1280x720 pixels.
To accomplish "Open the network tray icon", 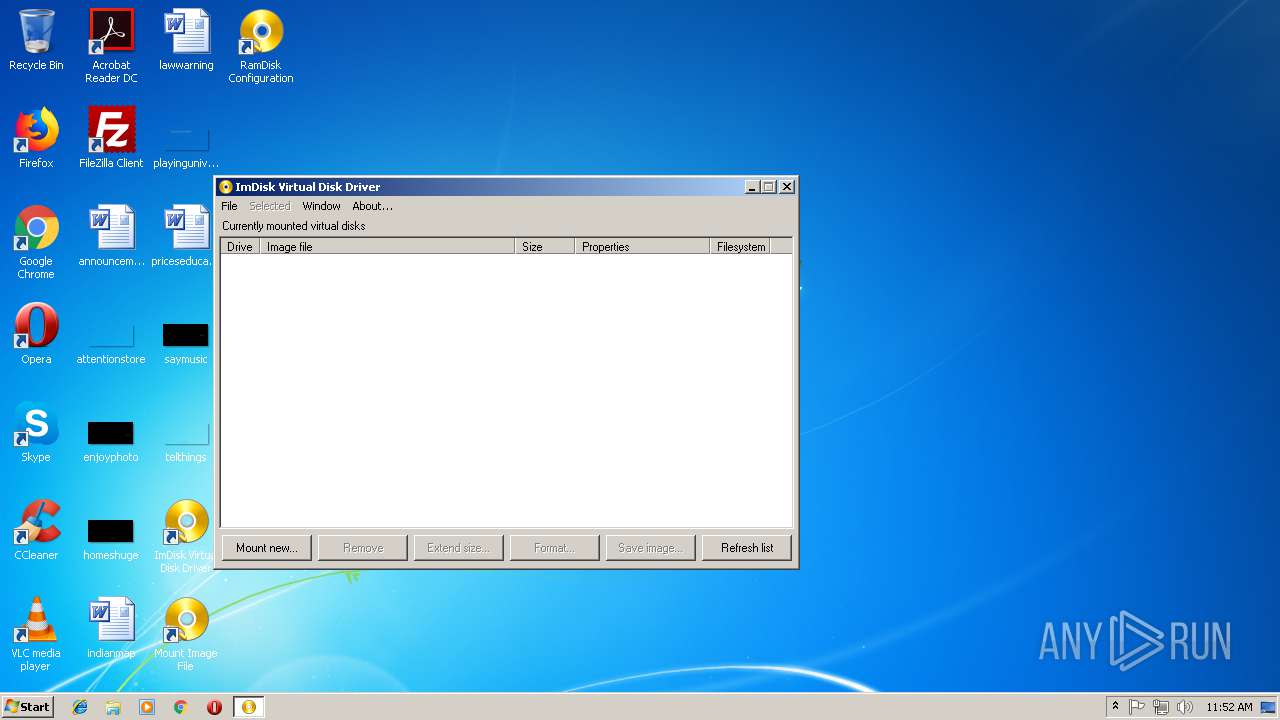I will 1161,707.
